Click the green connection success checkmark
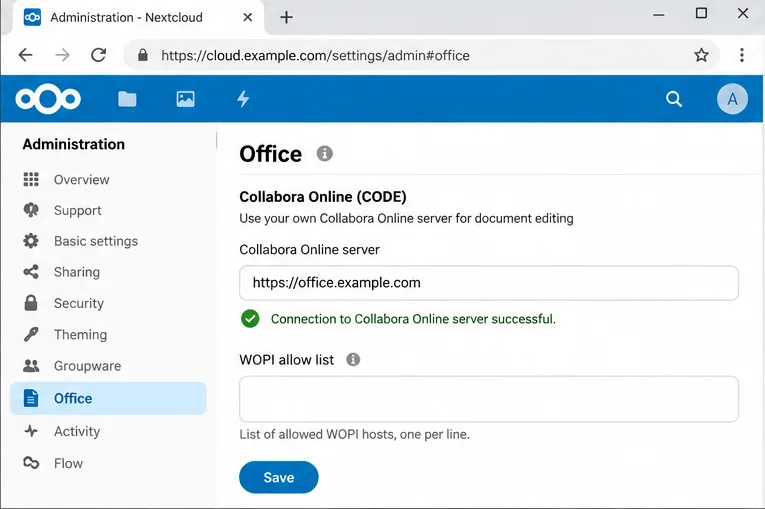 250,319
